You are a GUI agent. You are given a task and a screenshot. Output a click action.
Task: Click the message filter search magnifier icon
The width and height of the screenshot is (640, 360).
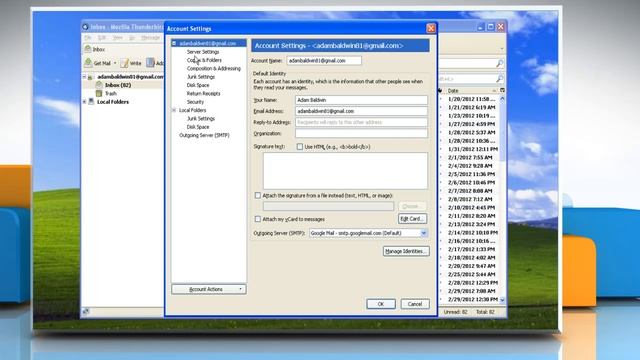click(500, 78)
